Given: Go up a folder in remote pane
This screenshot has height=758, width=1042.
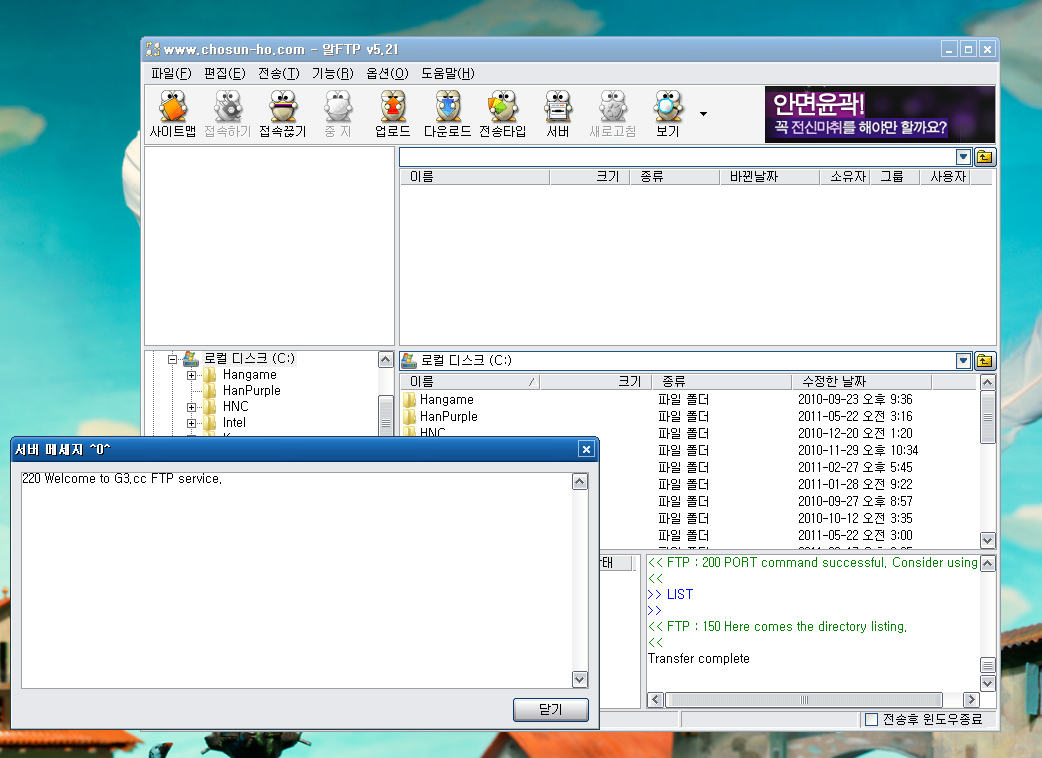Looking at the screenshot, I should (x=984, y=157).
